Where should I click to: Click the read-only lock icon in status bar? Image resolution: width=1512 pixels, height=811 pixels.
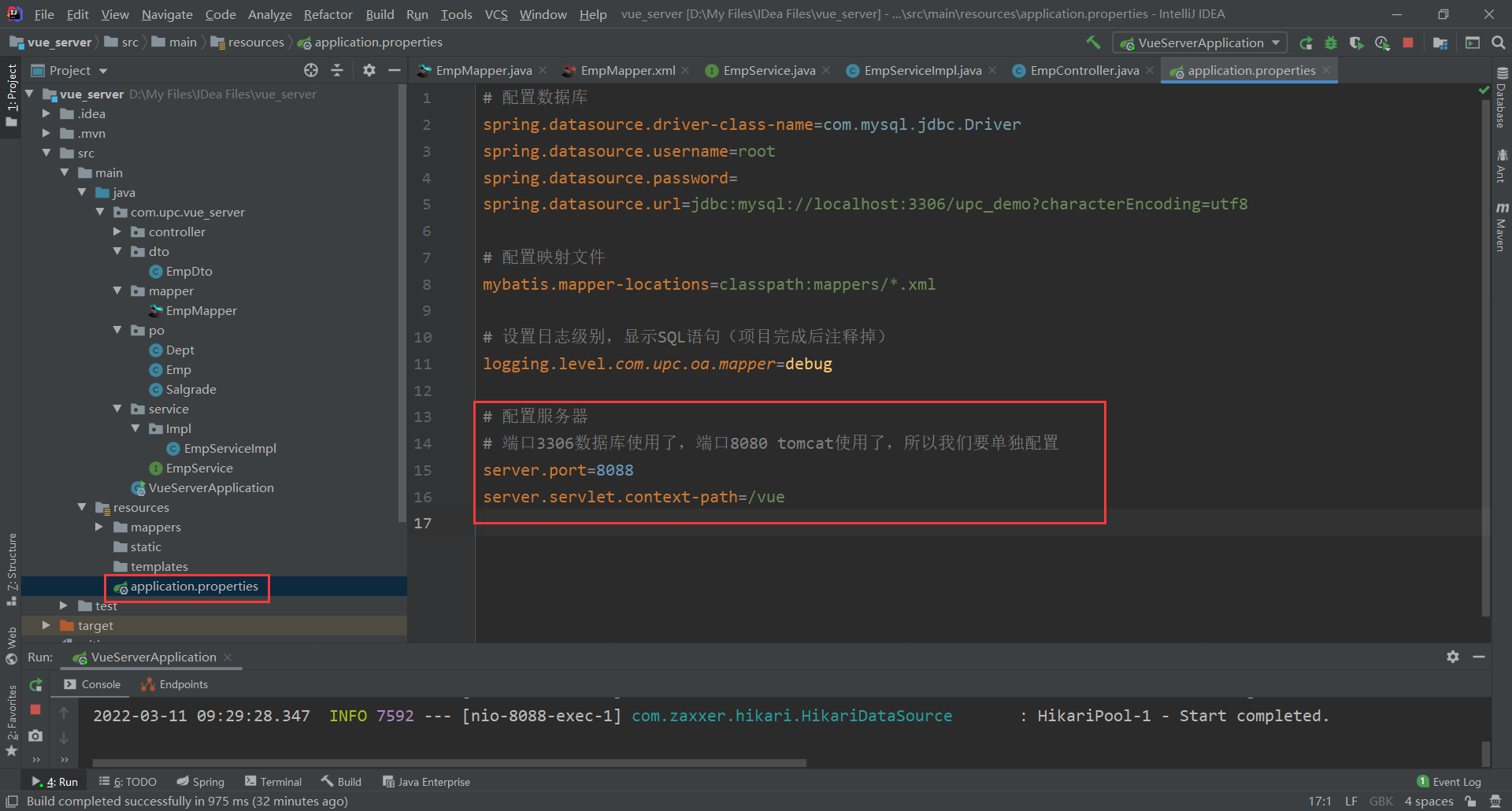tap(1470, 802)
